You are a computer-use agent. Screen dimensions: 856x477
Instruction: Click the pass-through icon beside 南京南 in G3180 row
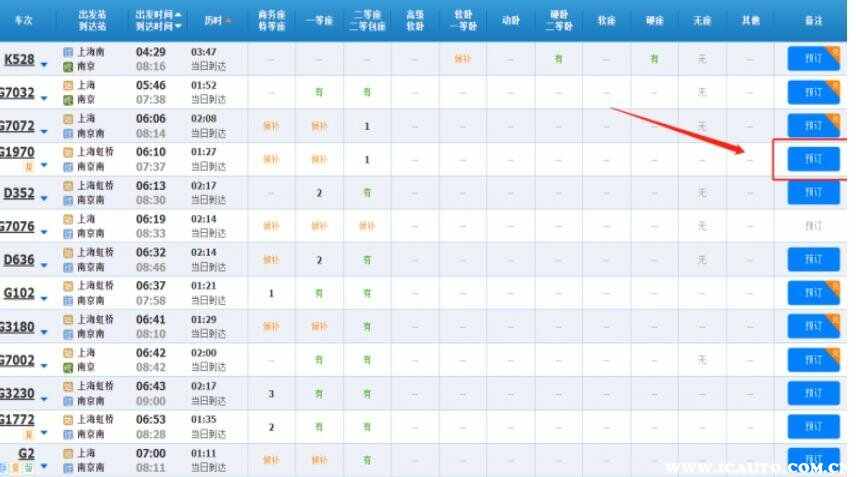click(x=68, y=334)
